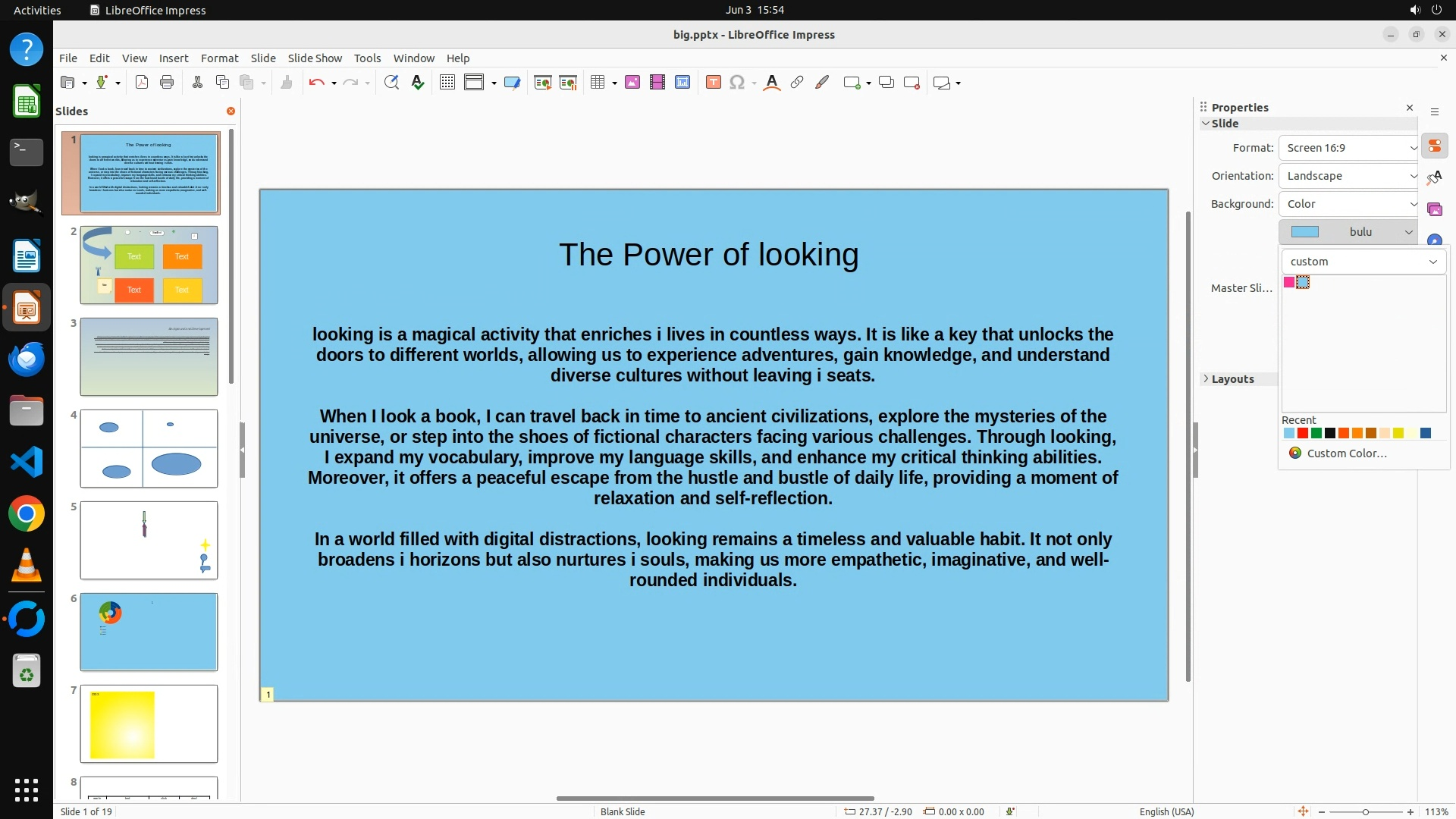The height and width of the screenshot is (819, 1456).
Task: Insert text box icon
Action: tap(714, 83)
